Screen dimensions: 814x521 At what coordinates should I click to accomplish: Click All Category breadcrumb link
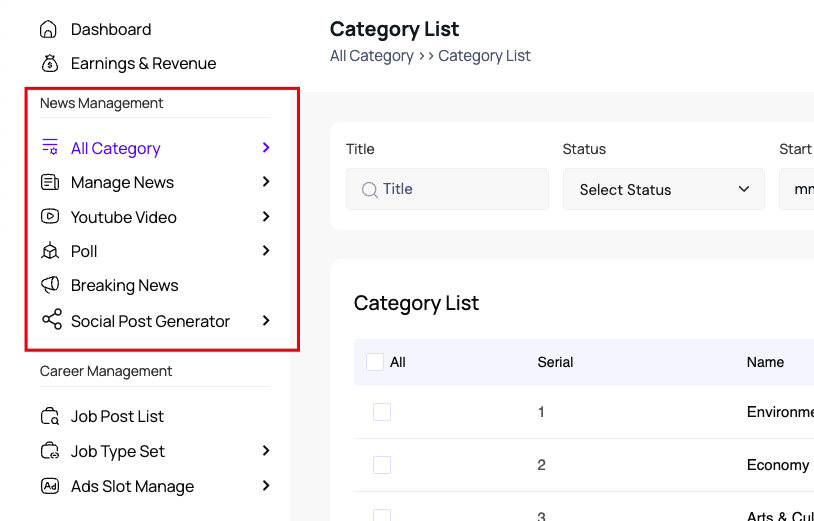tap(372, 56)
